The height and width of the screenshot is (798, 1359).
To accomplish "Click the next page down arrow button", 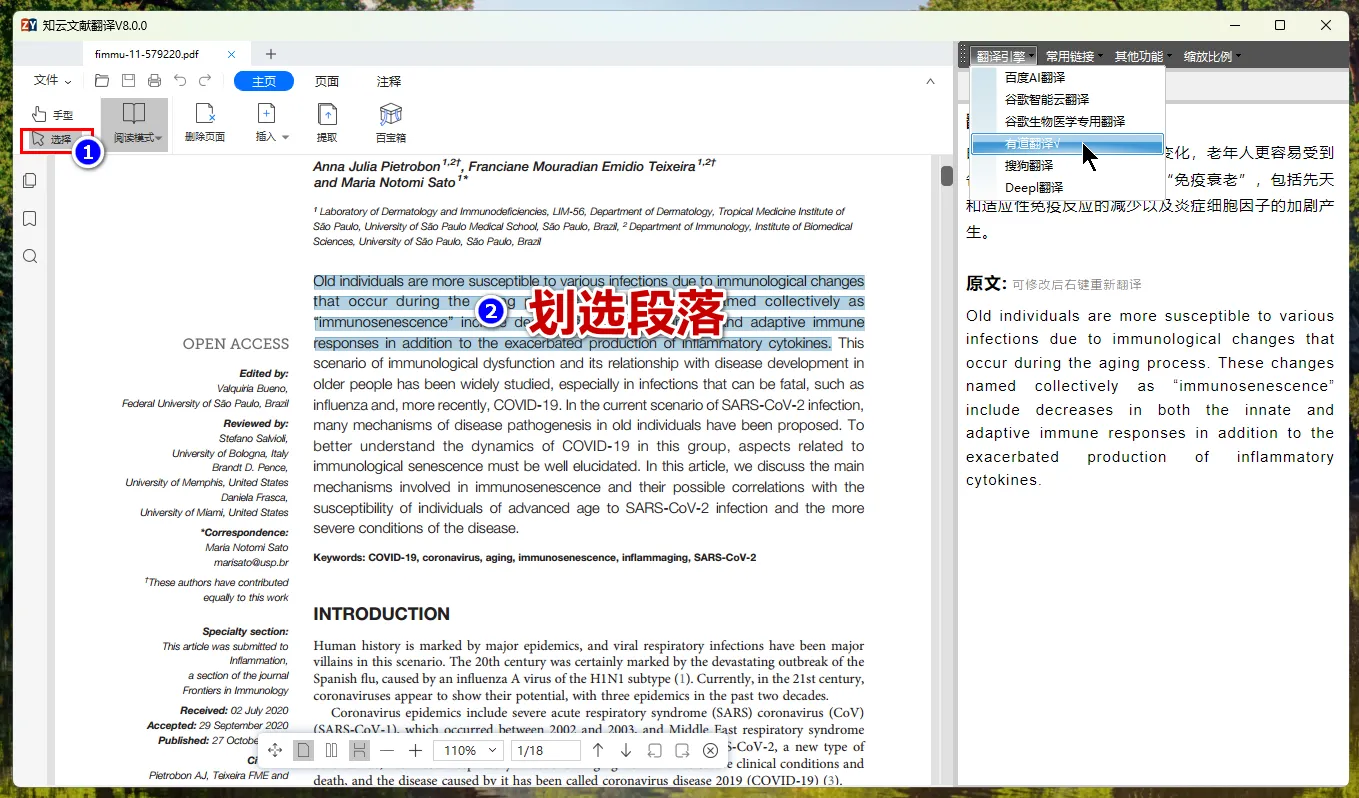I will click(x=625, y=750).
